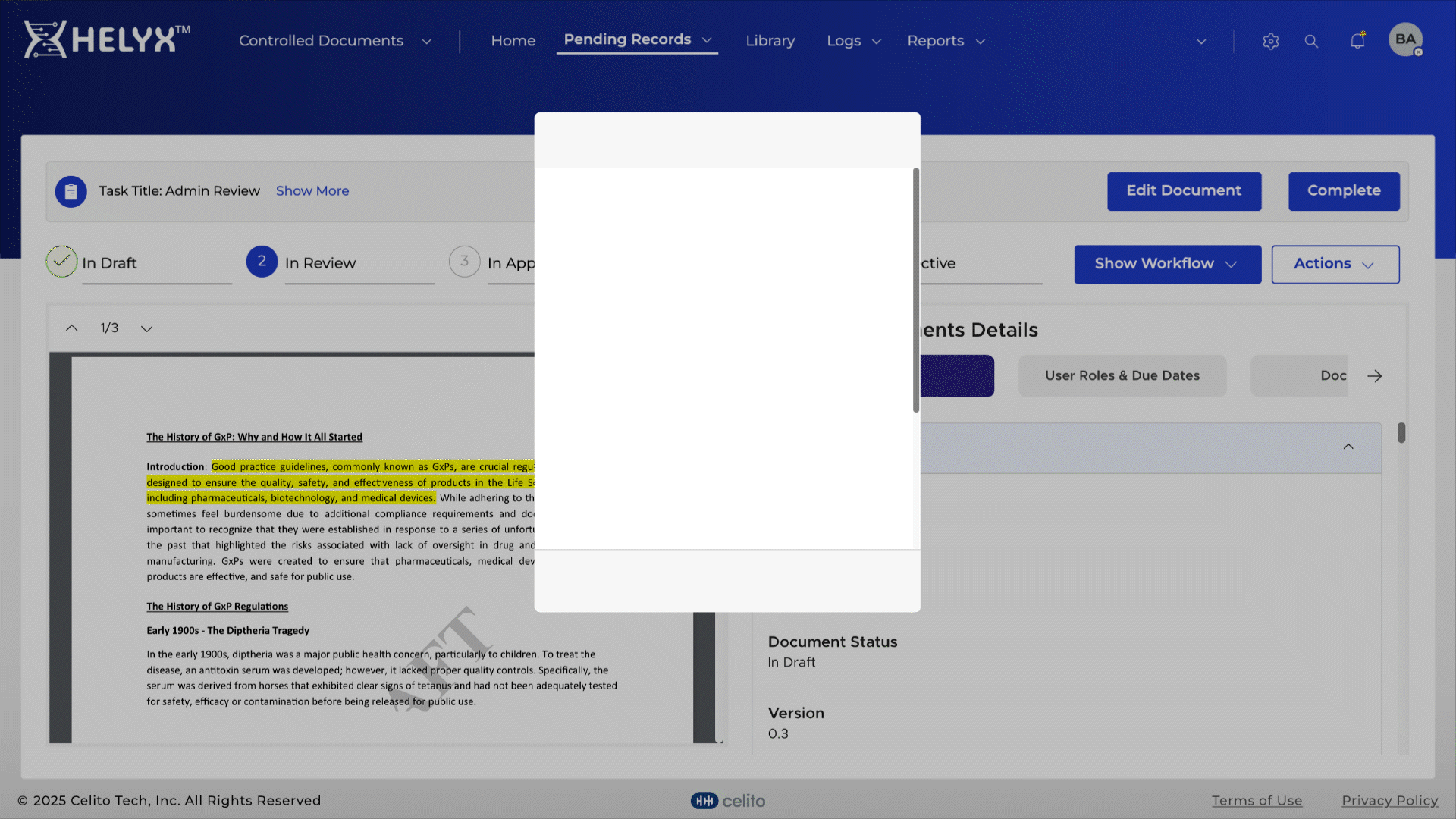Click the search magnifier icon
Screen dimensions: 1456x819
tap(1311, 42)
